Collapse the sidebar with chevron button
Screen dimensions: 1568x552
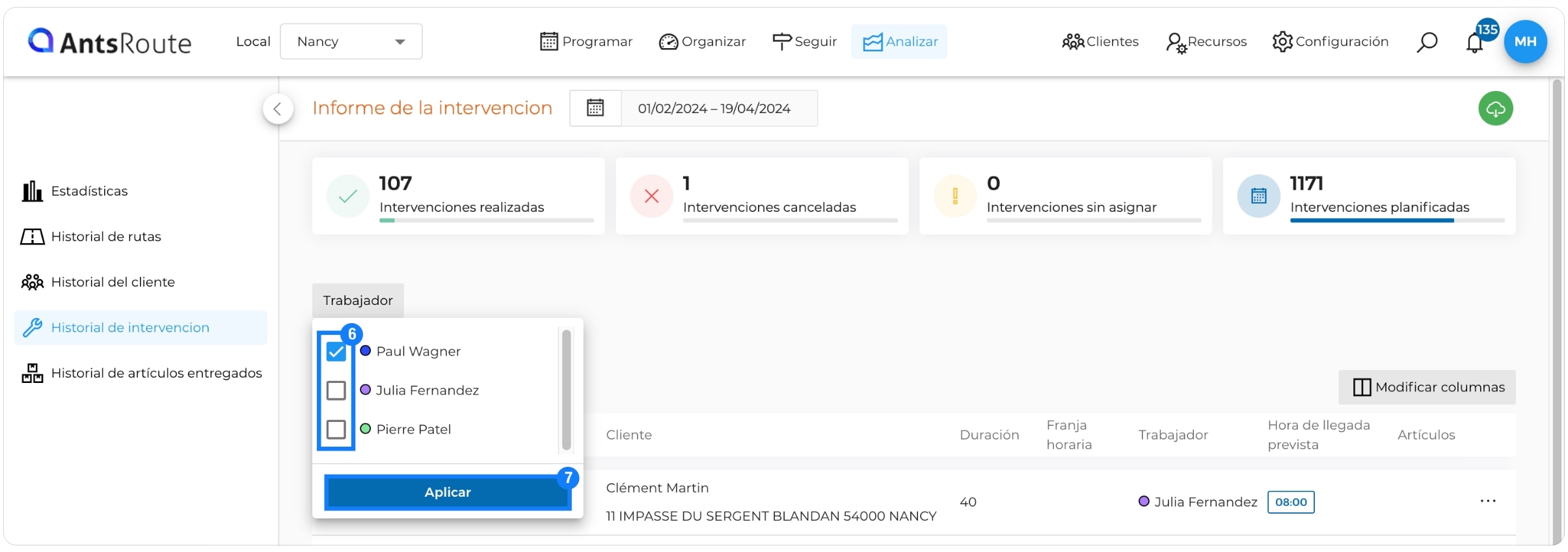tap(278, 109)
